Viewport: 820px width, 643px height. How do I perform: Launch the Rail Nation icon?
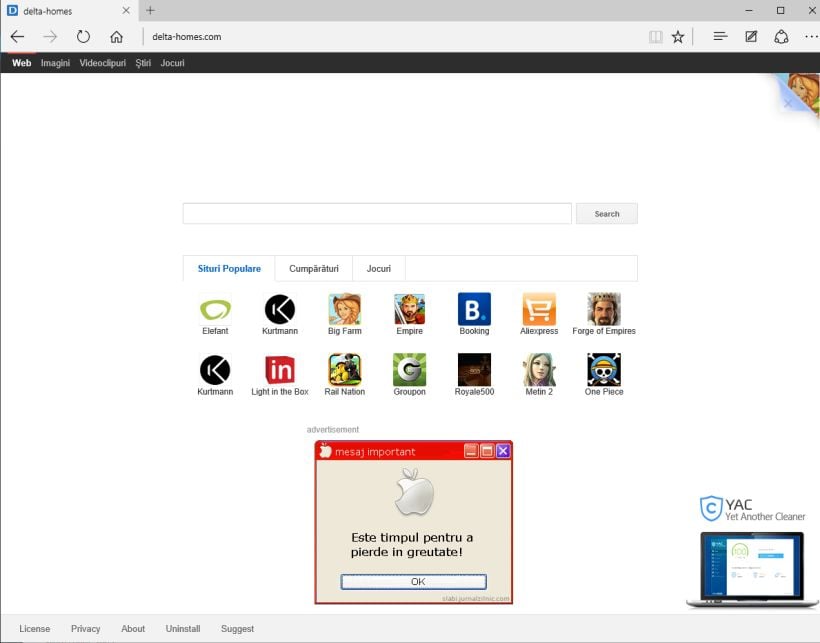point(345,370)
